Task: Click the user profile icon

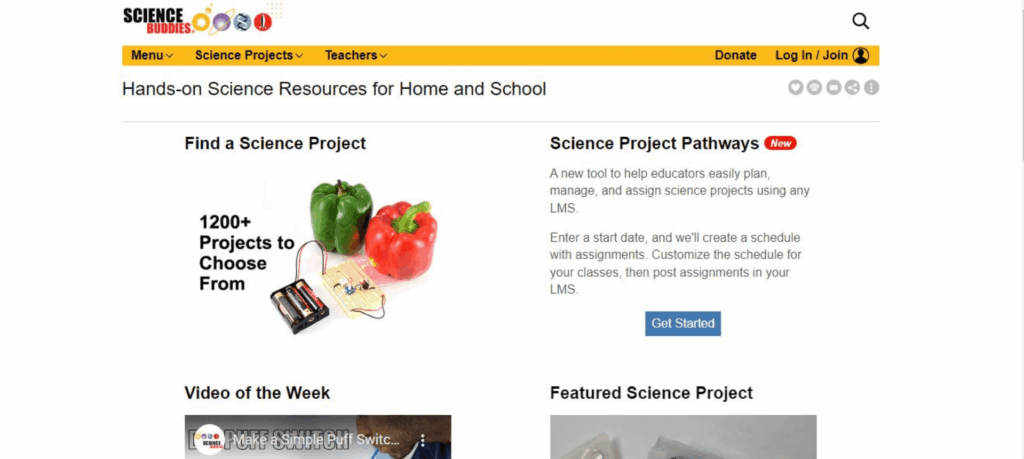Action: pyautogui.click(x=861, y=56)
